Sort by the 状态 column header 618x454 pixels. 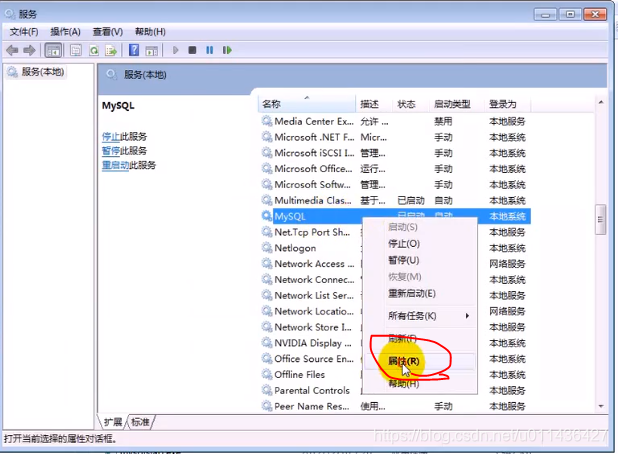(x=410, y=104)
